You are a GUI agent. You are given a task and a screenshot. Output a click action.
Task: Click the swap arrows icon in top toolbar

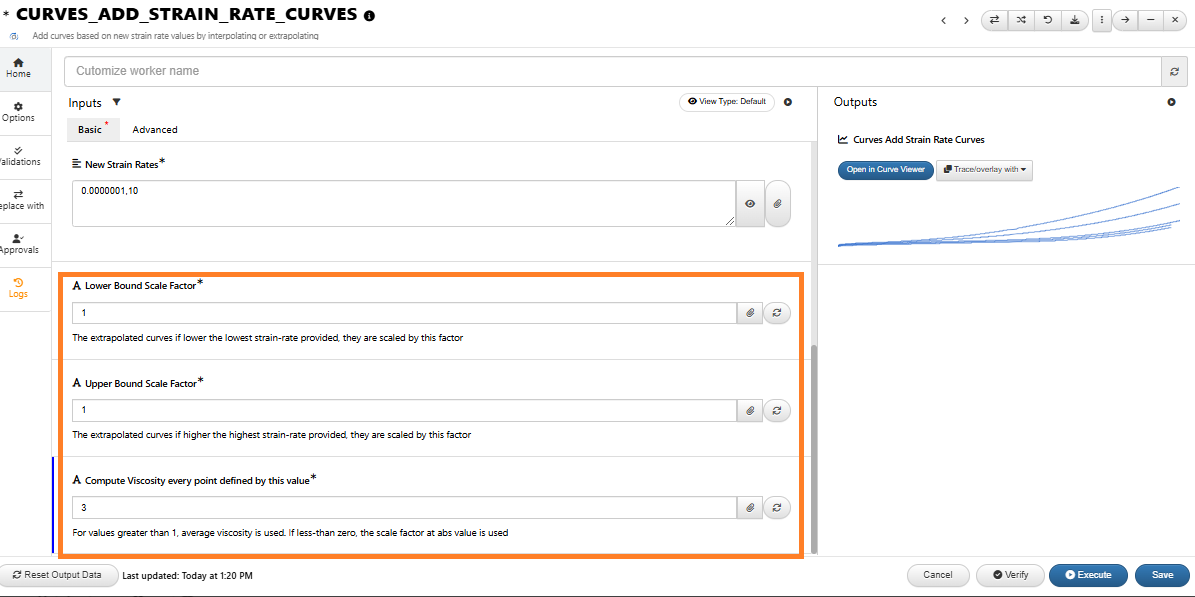(994, 20)
